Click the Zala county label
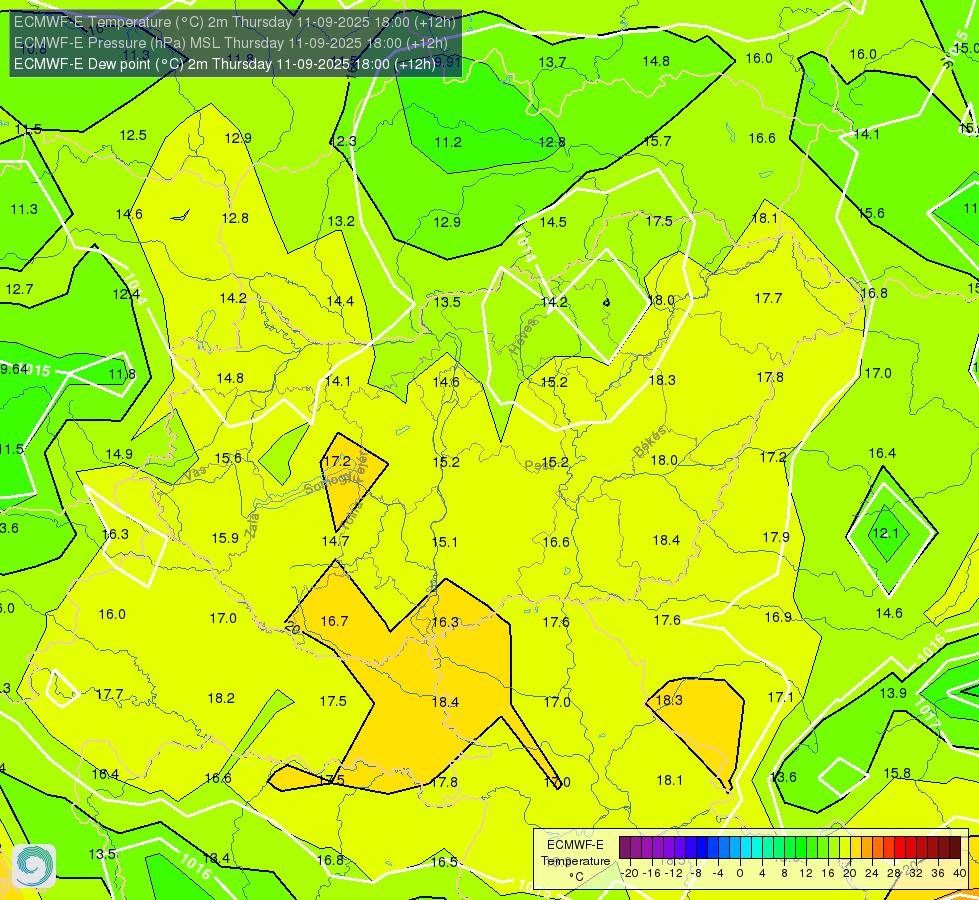The width and height of the screenshot is (979, 900). (x=253, y=525)
